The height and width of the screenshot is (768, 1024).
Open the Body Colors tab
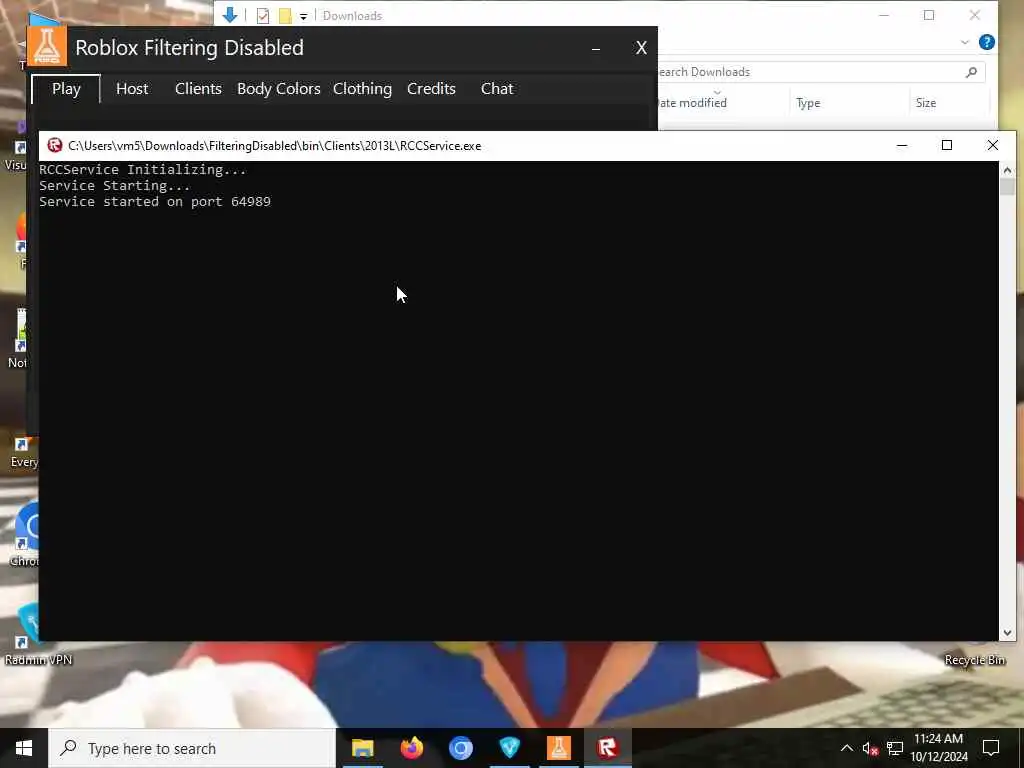(x=278, y=89)
